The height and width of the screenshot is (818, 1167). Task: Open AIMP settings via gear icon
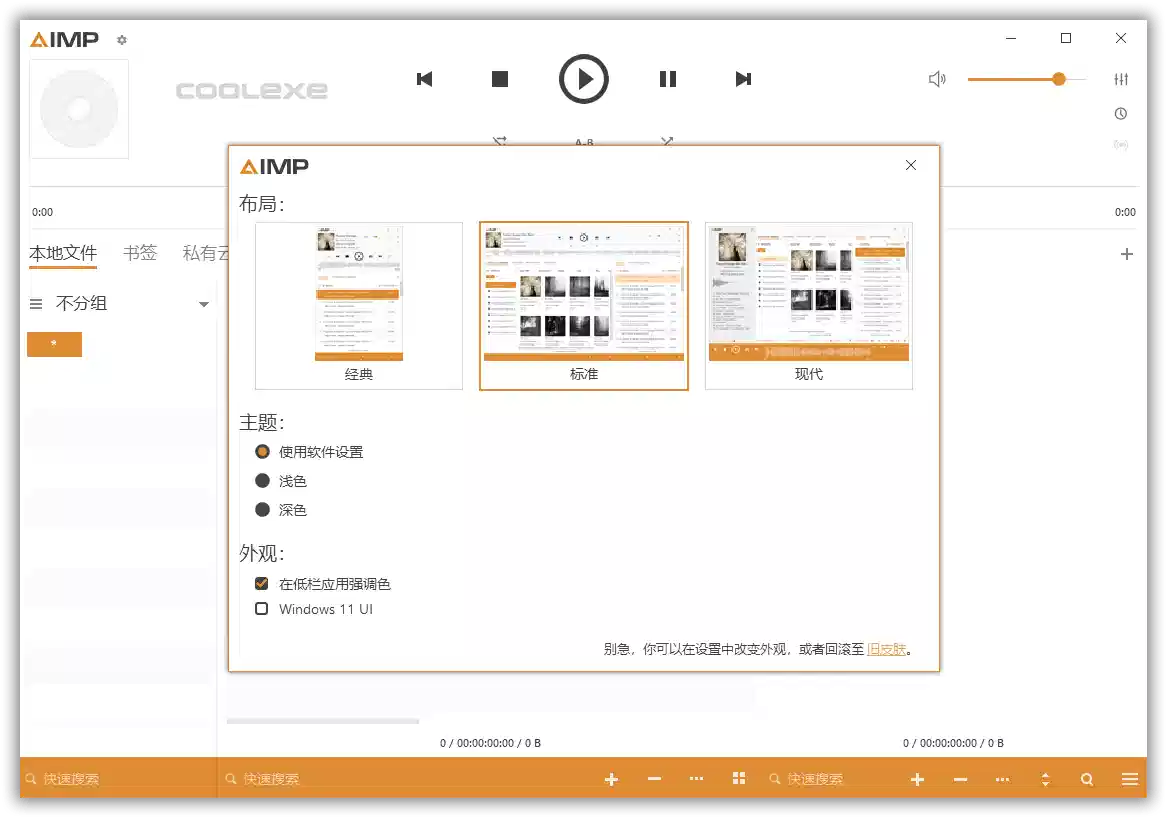(x=121, y=40)
